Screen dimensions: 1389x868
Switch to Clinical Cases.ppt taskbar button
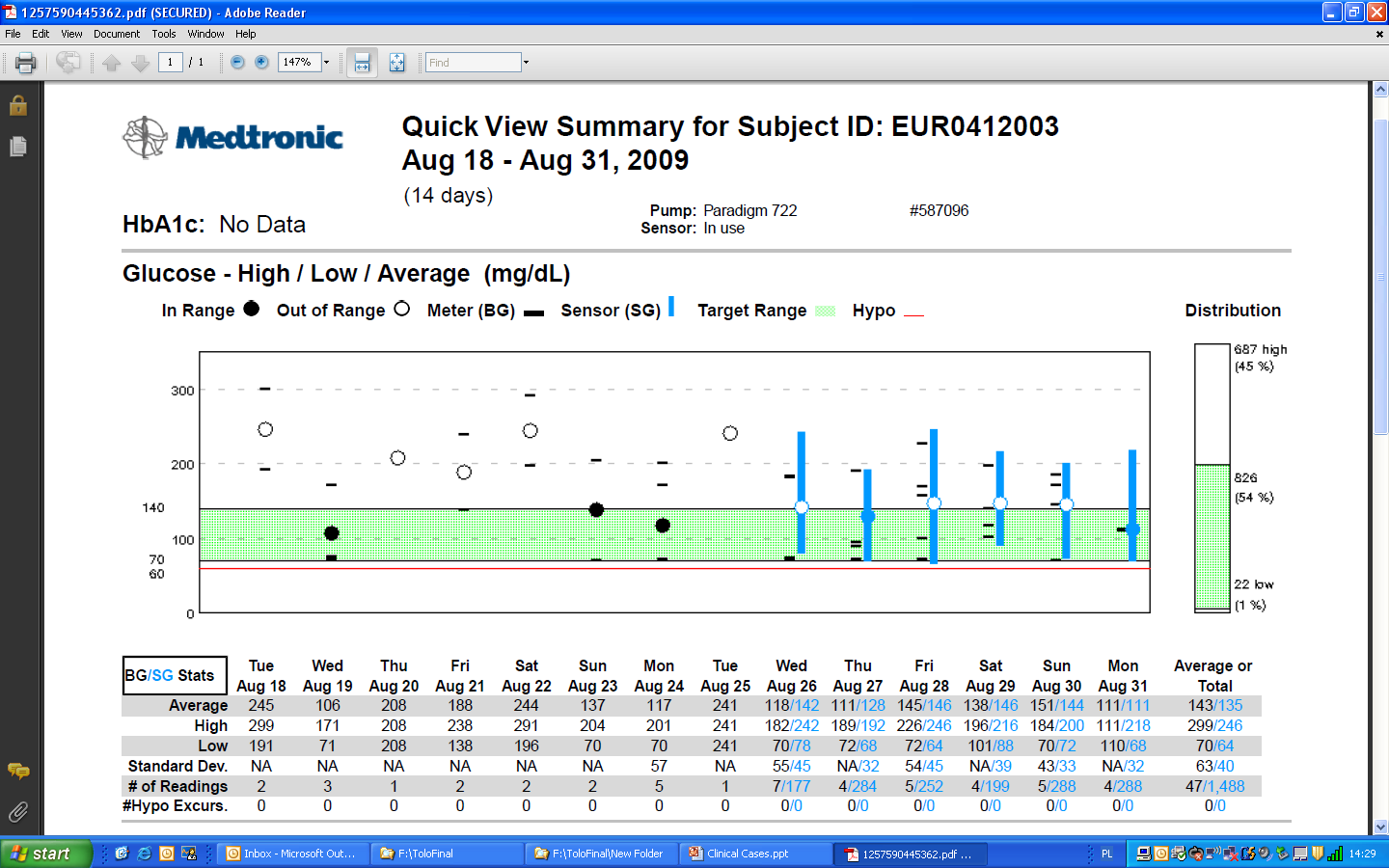(x=757, y=854)
